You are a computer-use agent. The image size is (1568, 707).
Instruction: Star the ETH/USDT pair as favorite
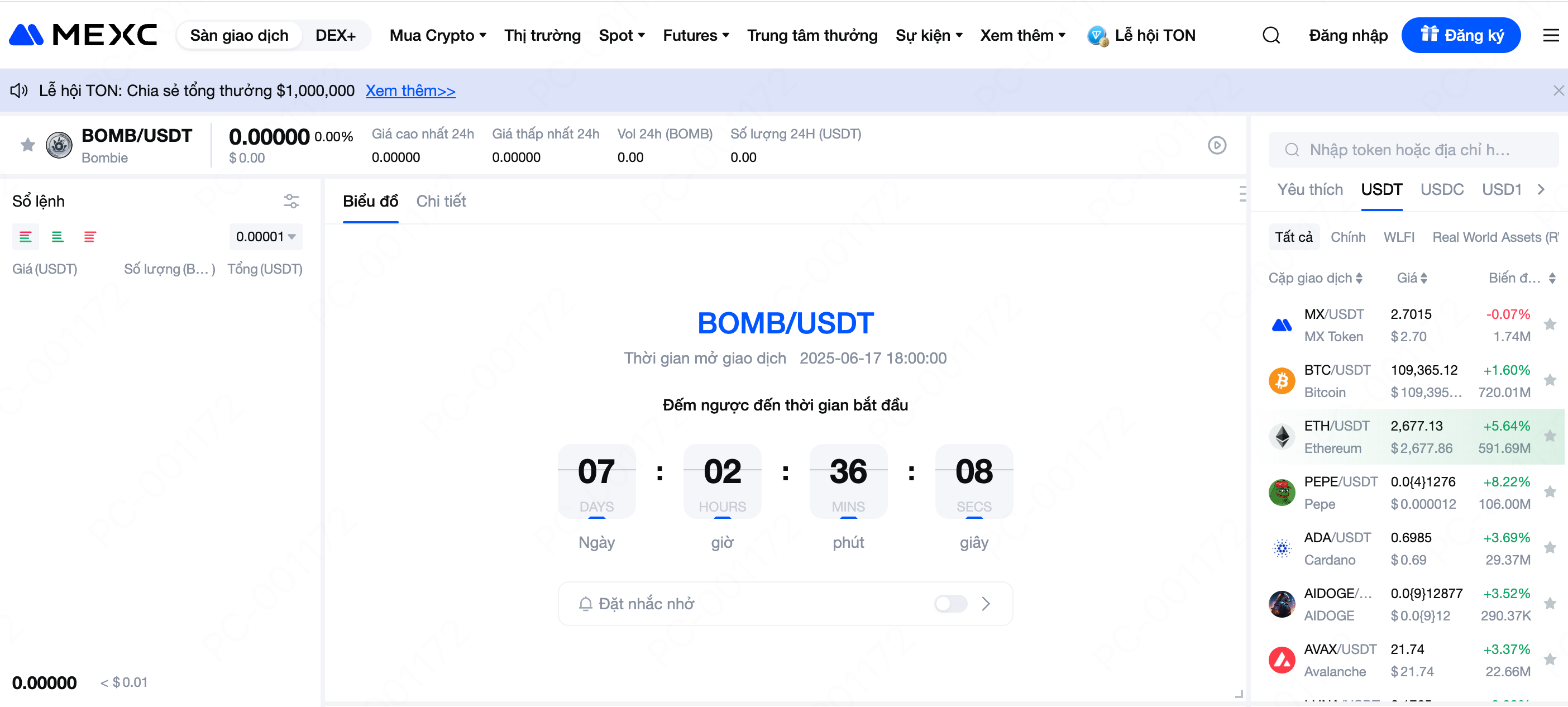(1550, 436)
